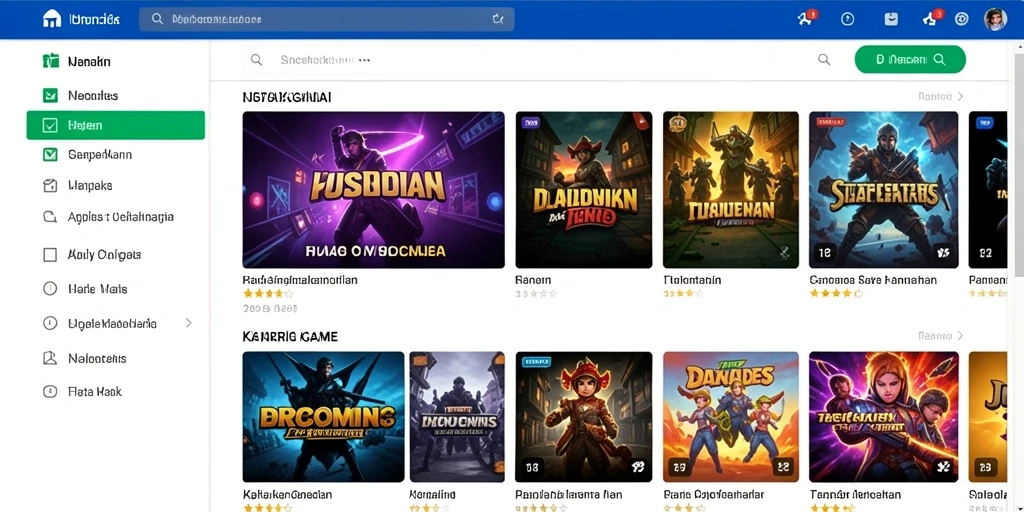Click the home logo icon in header
The width and height of the screenshot is (1024, 512).
pos(51,20)
